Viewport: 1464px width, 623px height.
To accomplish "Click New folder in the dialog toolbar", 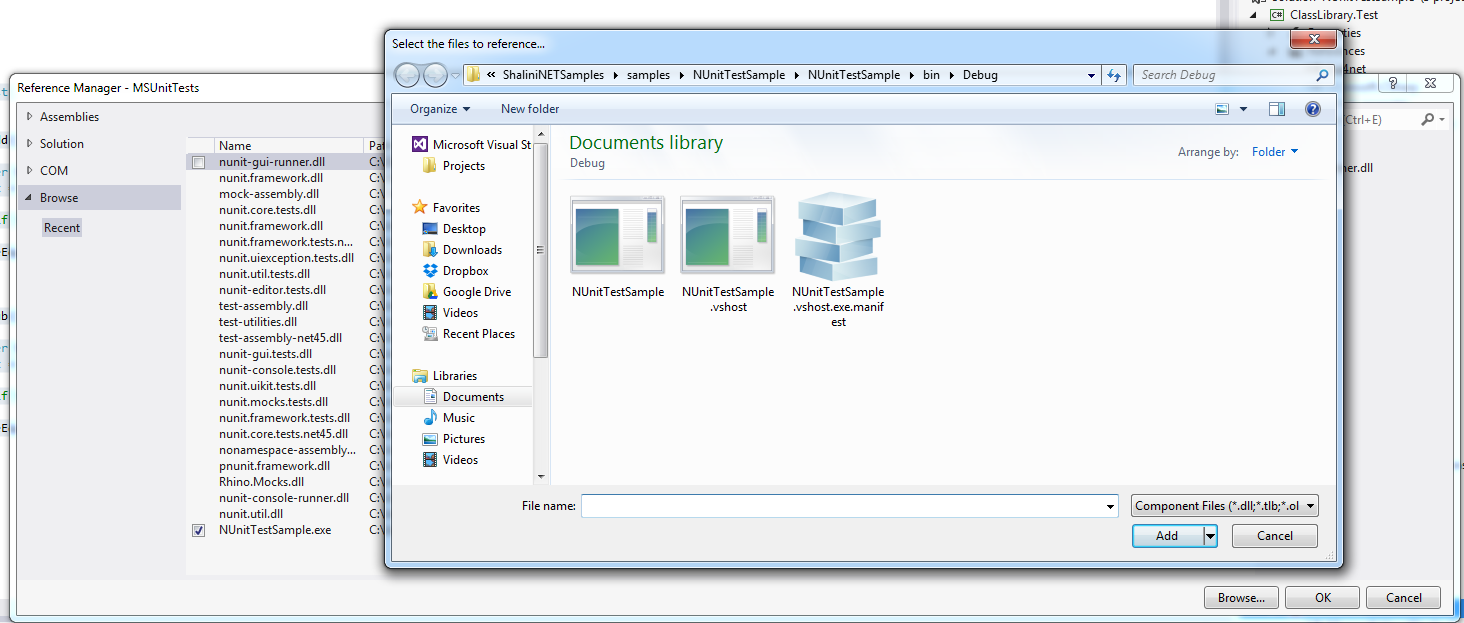I will pyautogui.click(x=529, y=108).
